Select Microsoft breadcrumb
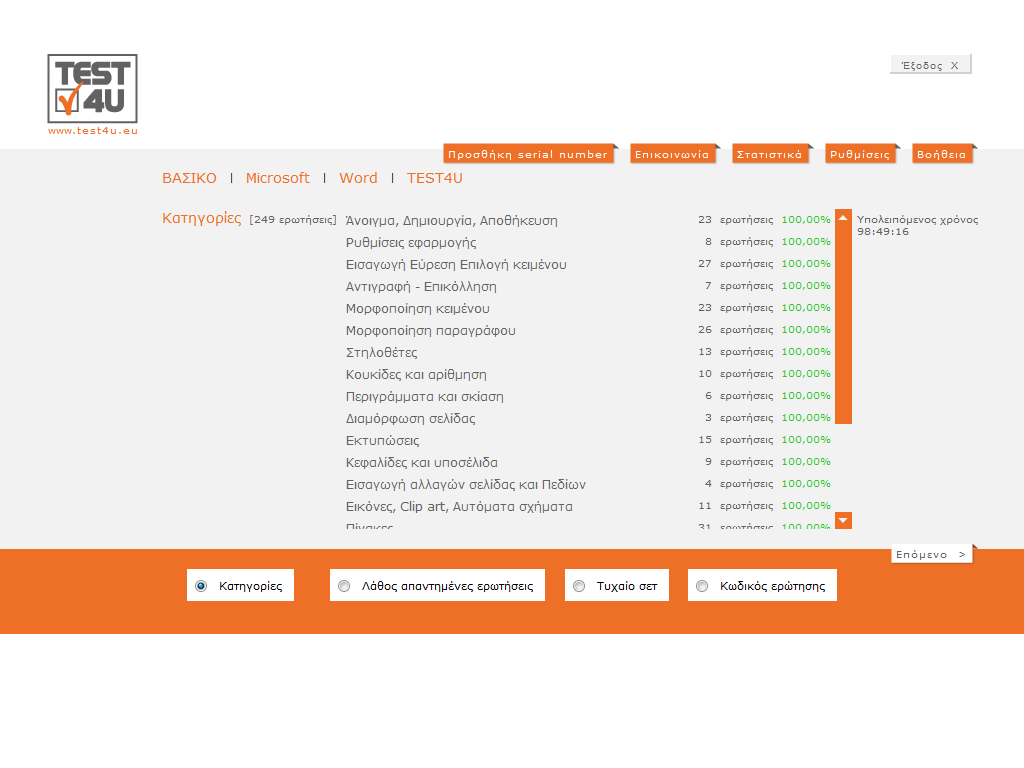This screenshot has height=768, width=1024. click(x=278, y=178)
